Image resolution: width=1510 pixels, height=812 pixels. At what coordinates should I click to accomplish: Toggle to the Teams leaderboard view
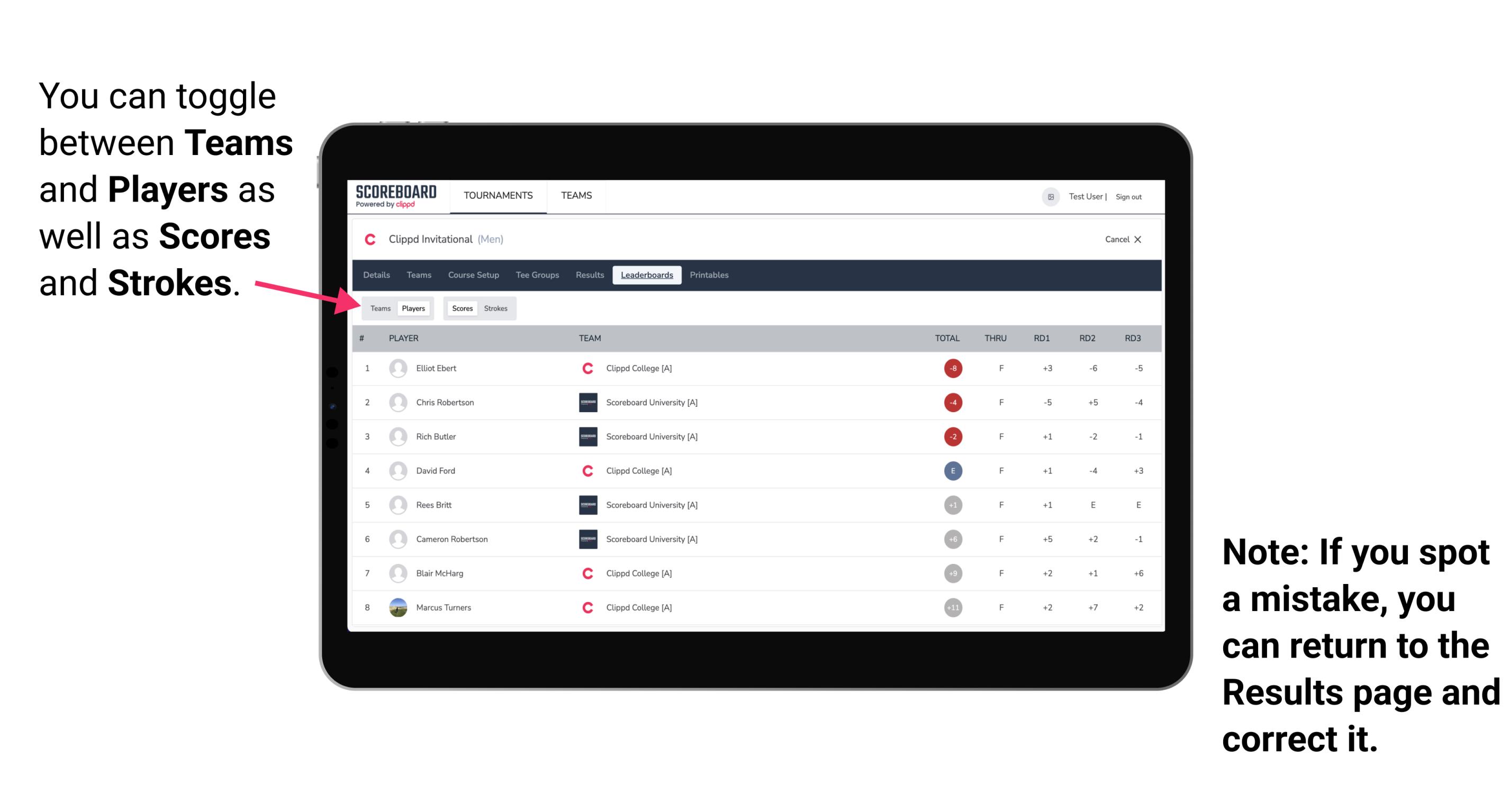point(380,308)
